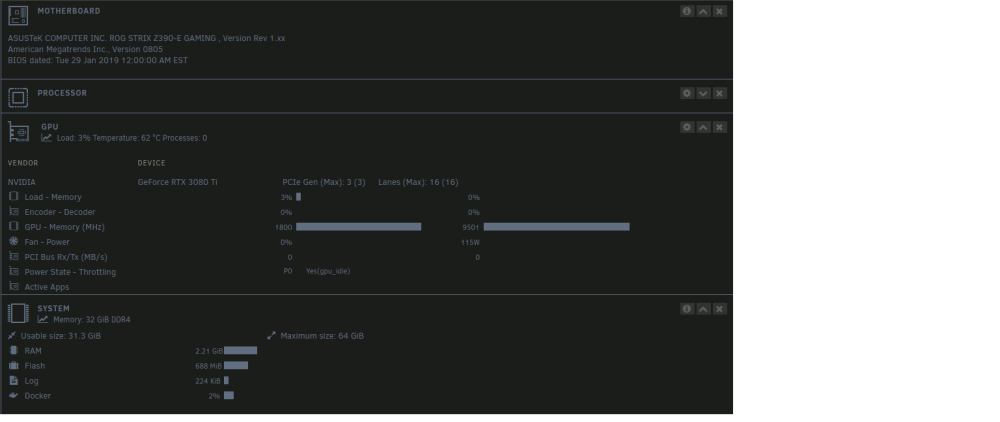Click the memory clock 9501 MHz bar
This screenshot has height=422, width=1000.
(557, 227)
